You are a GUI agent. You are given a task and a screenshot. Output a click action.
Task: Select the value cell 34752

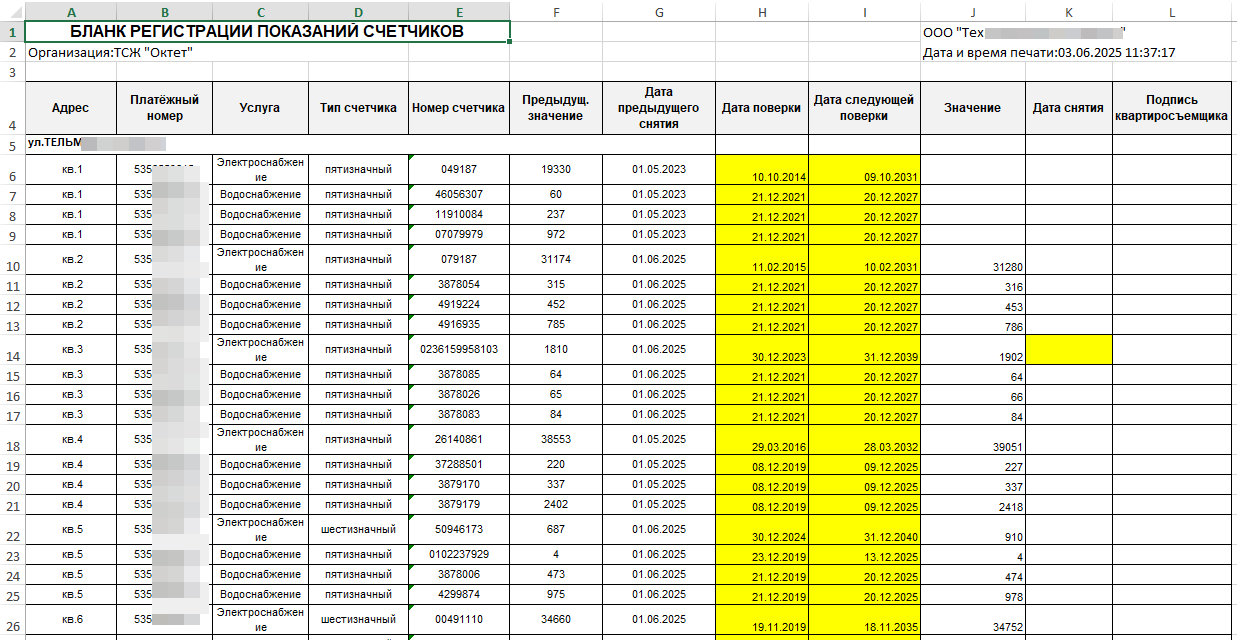coord(973,620)
